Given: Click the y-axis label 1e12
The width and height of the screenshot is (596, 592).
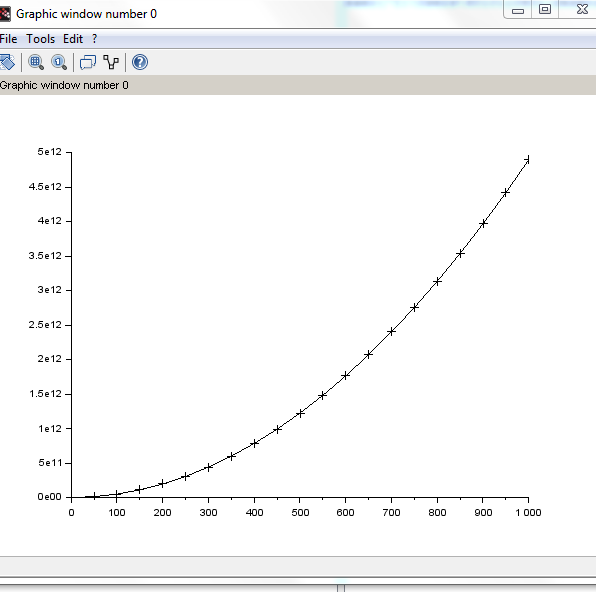Looking at the screenshot, I should click(x=50, y=429).
